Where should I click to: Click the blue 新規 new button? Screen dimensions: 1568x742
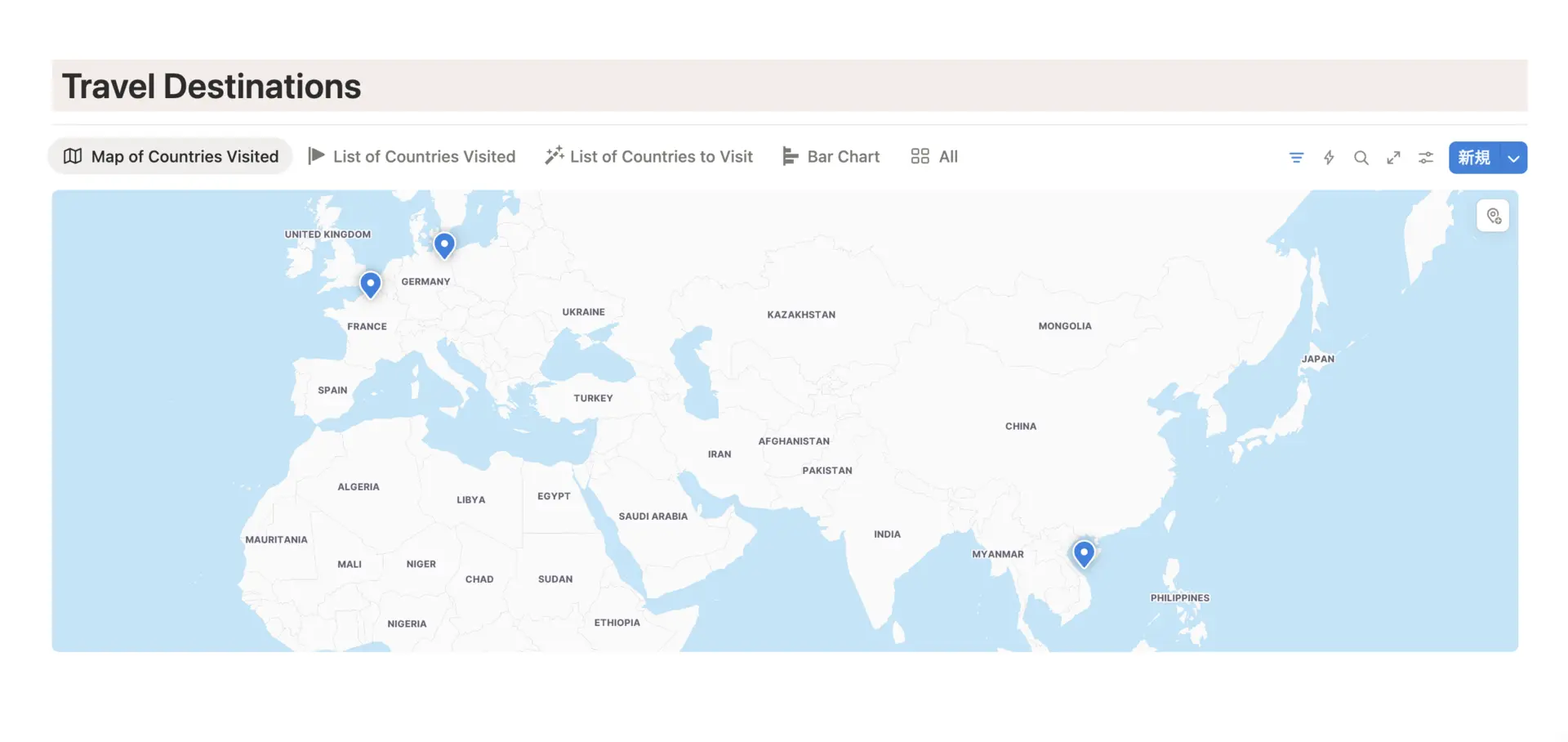pos(1474,158)
